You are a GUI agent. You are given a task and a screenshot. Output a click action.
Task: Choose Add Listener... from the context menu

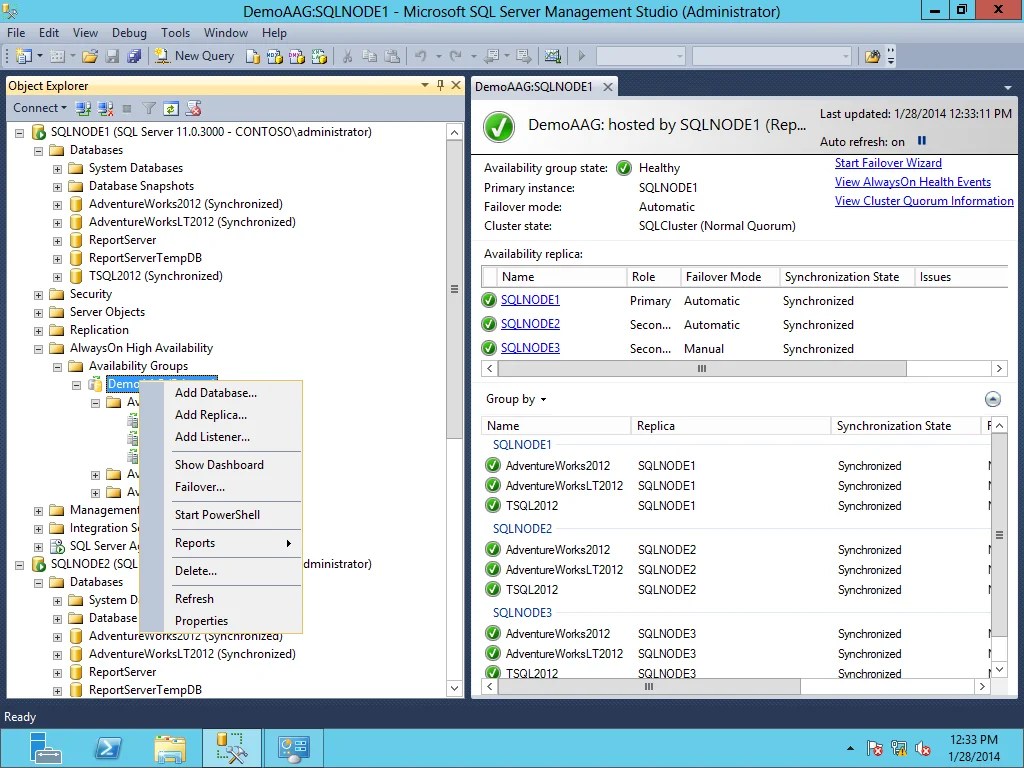tap(212, 437)
